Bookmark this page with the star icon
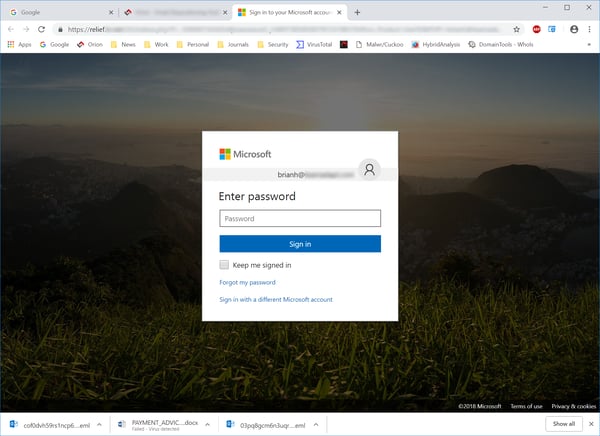 pos(516,29)
